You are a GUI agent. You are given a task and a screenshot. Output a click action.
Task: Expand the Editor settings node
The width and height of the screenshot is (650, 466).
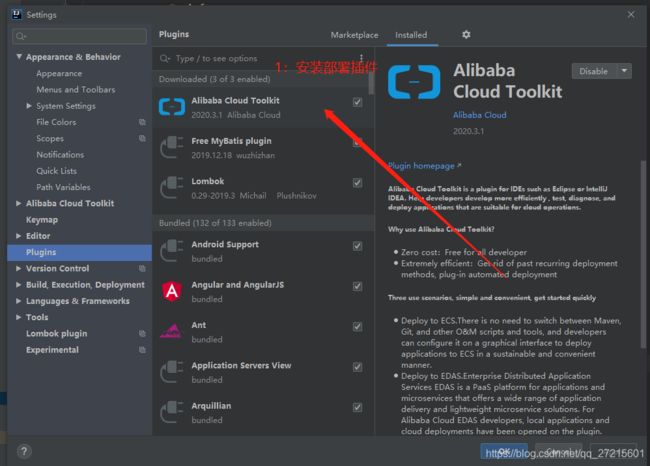point(19,235)
